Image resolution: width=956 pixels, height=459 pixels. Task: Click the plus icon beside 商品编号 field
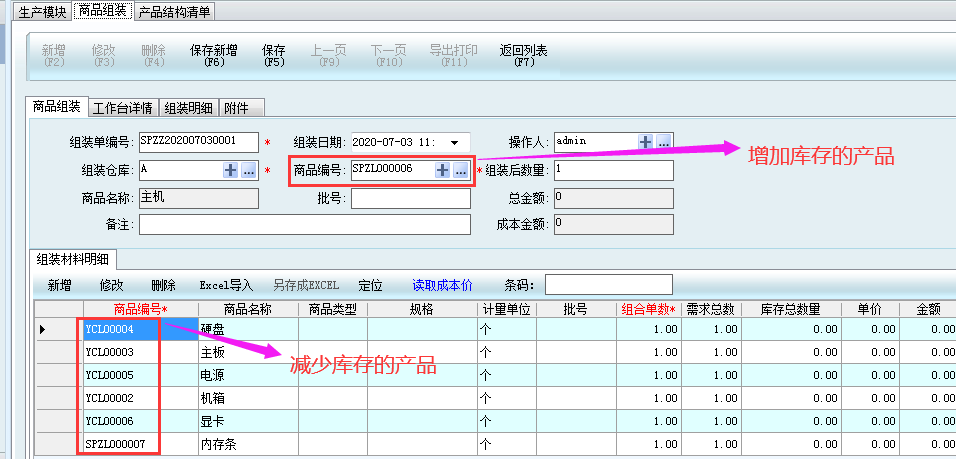click(442, 171)
